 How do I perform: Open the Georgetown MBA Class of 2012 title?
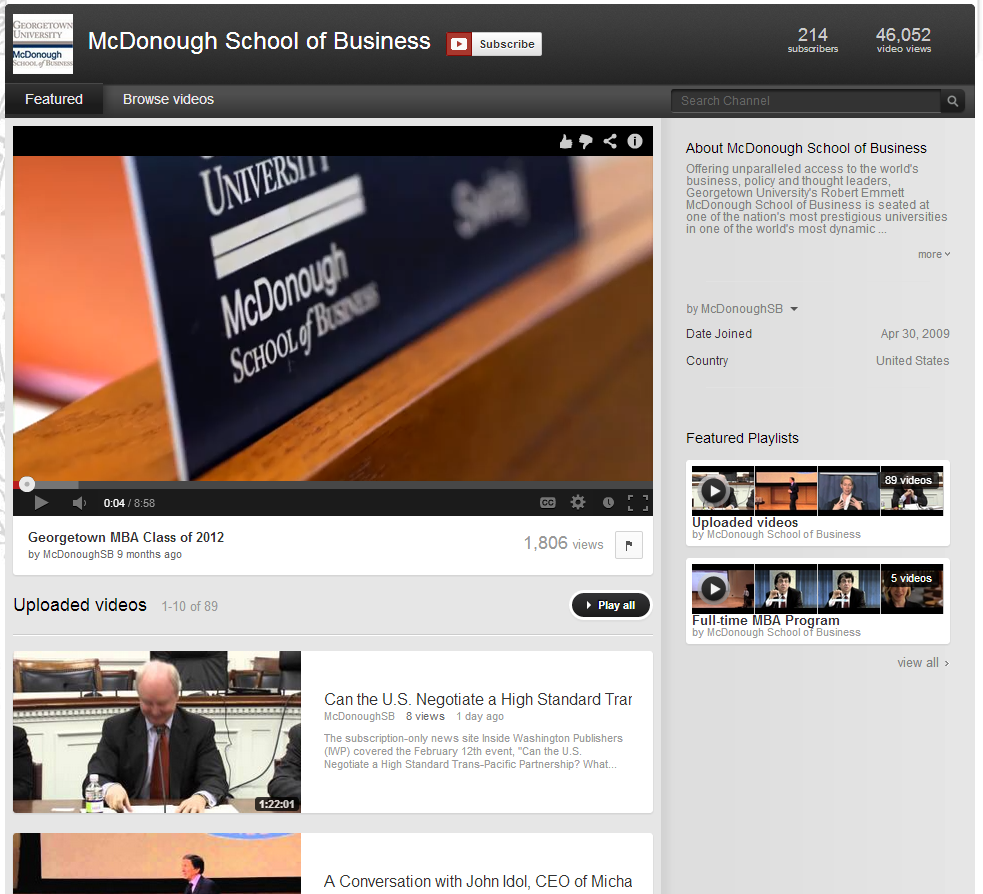click(126, 537)
